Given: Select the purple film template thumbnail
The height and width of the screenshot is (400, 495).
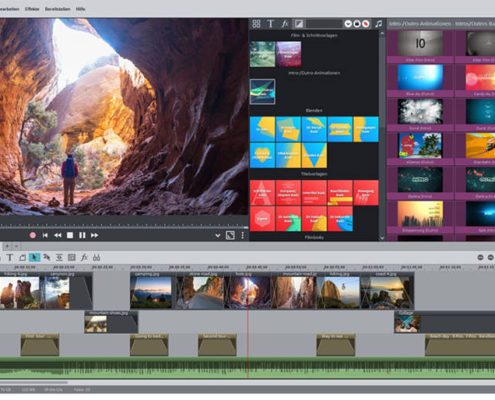Looking at the screenshot, I should [x=289, y=54].
